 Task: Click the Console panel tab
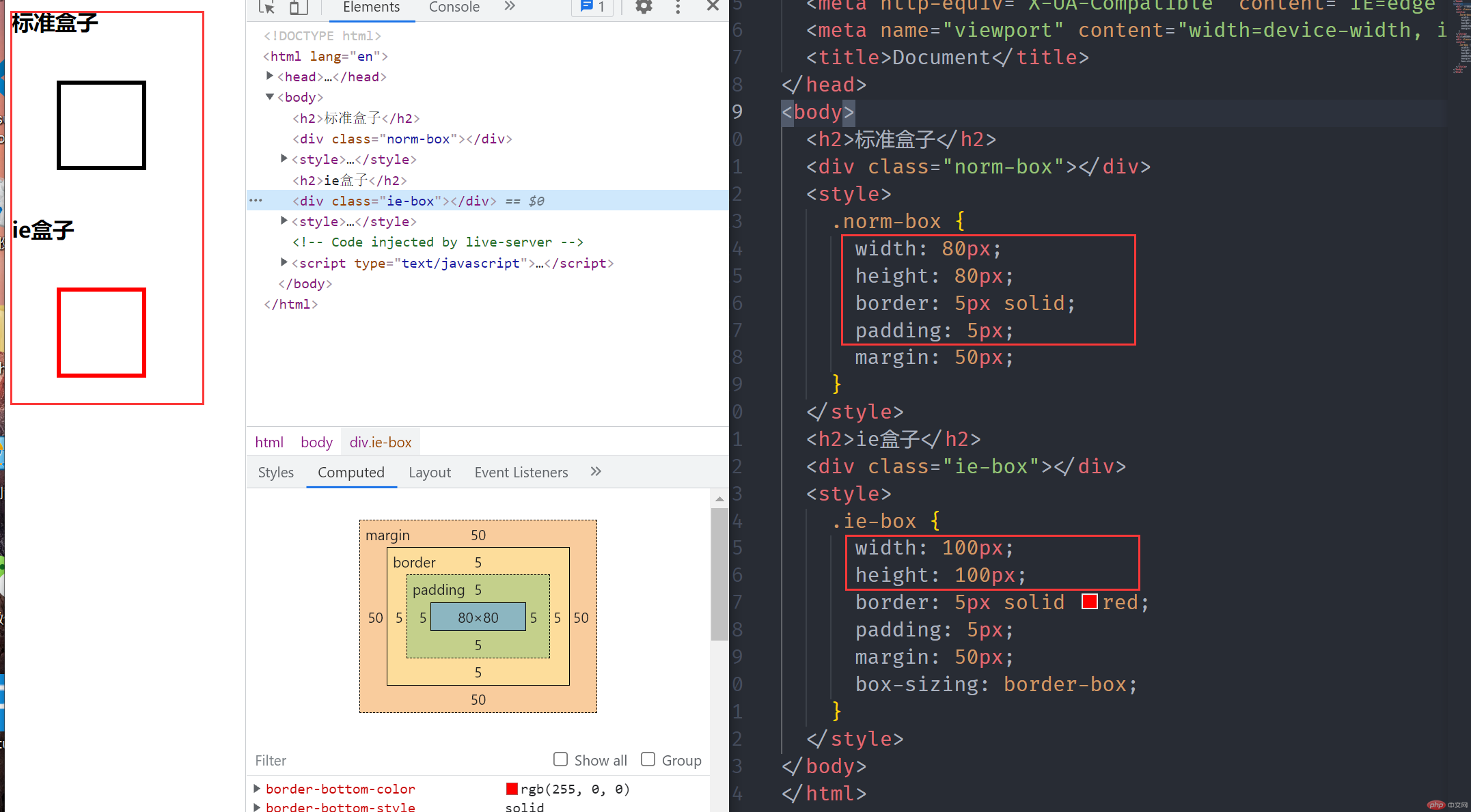point(455,8)
